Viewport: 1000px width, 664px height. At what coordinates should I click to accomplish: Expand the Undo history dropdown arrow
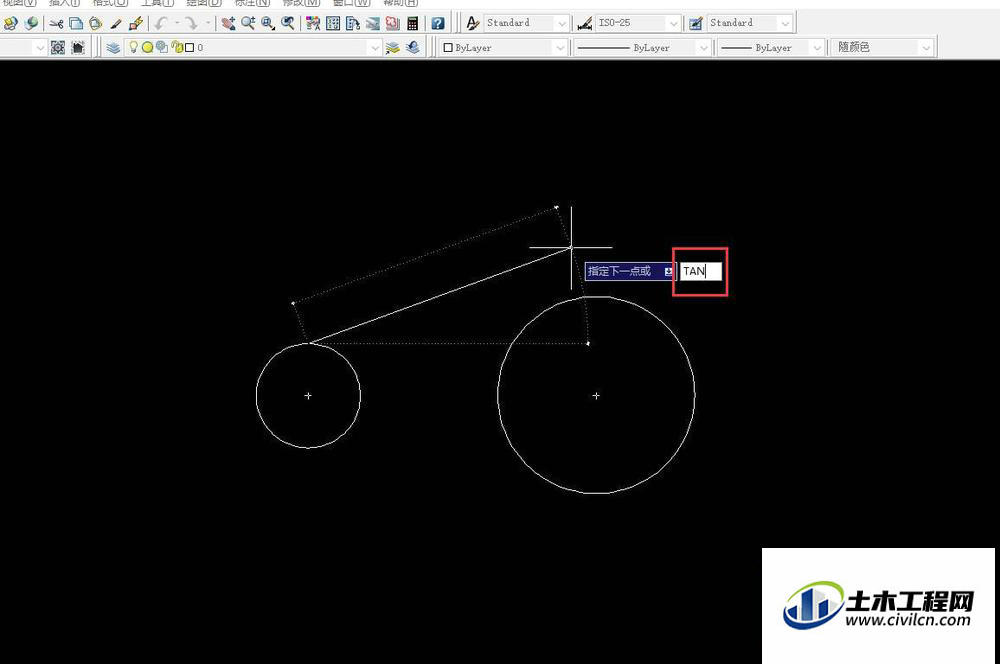click(177, 24)
